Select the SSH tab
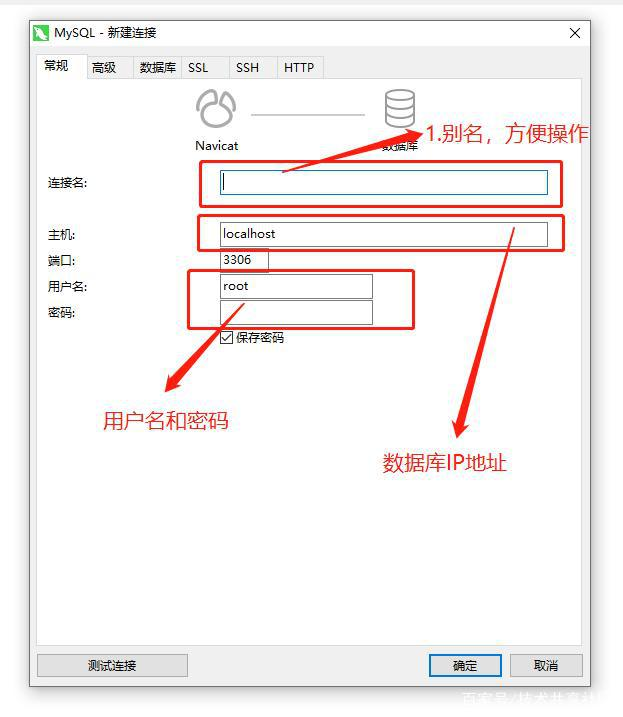 coord(247,68)
